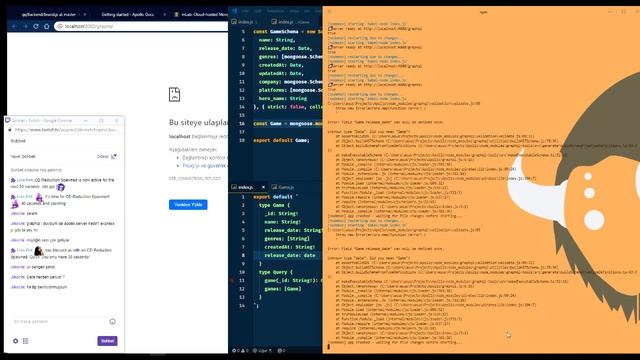Go forward using the browser forward arrow
640x360 pixels.
(25, 26)
